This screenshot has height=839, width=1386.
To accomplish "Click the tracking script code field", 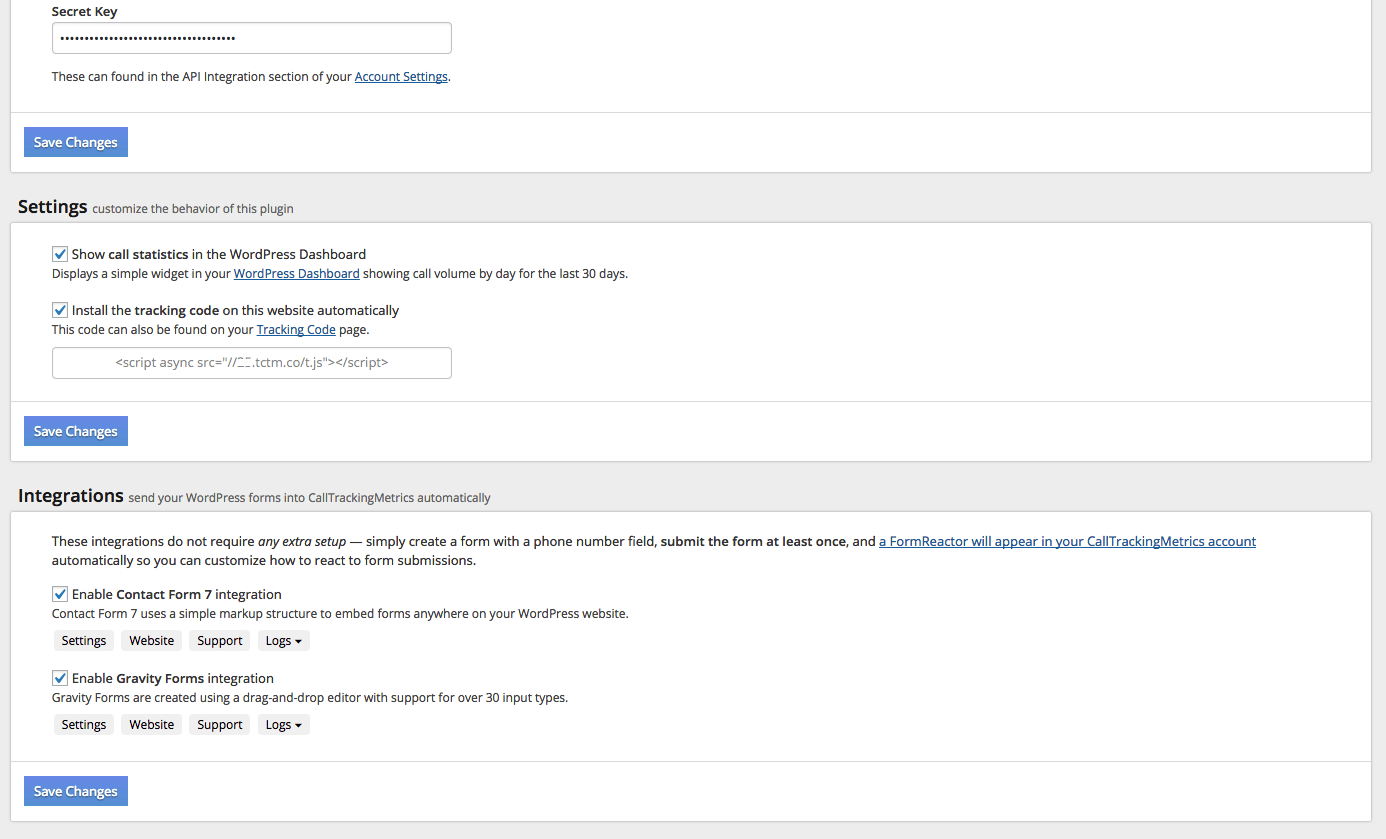I will (252, 363).
